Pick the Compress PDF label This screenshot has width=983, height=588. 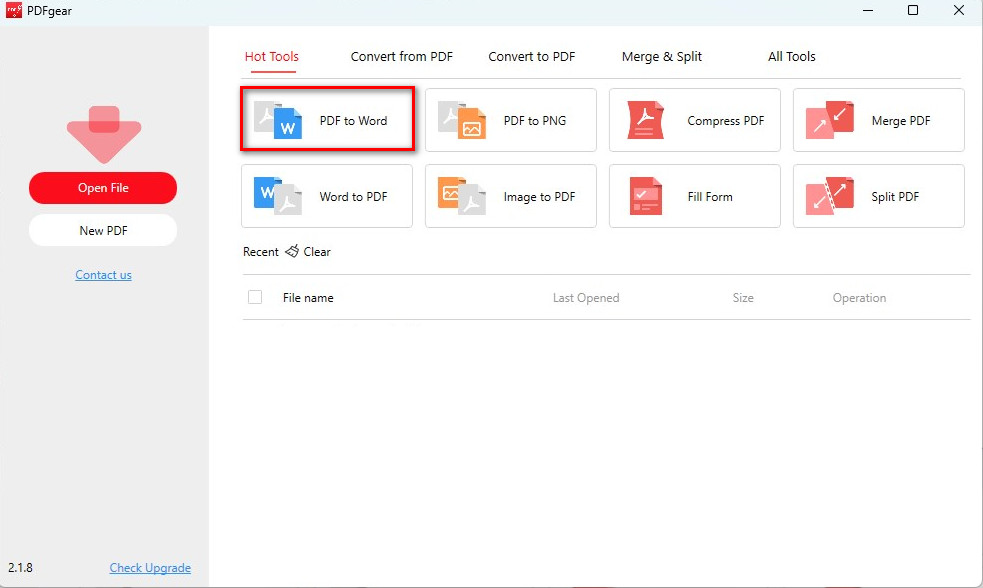point(725,120)
